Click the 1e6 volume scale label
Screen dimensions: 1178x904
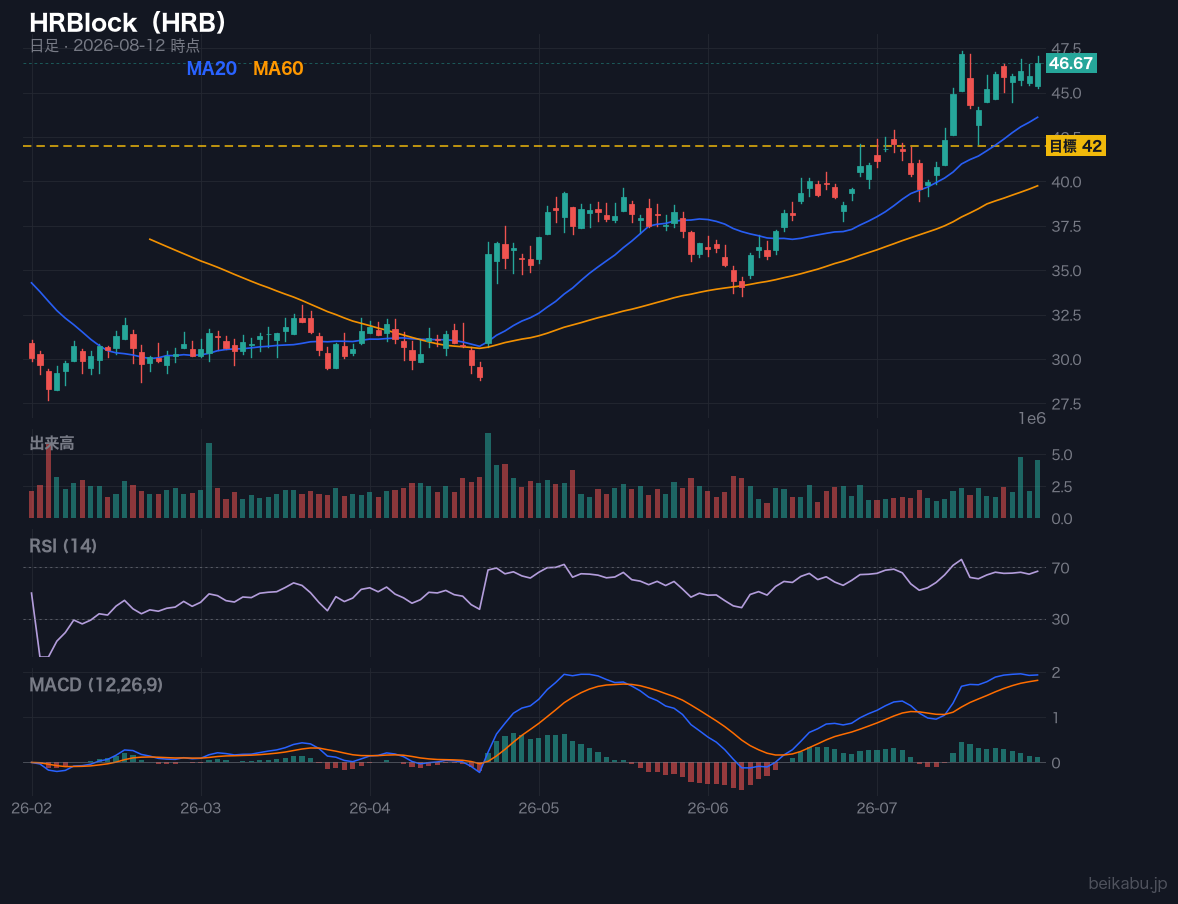click(x=1032, y=419)
